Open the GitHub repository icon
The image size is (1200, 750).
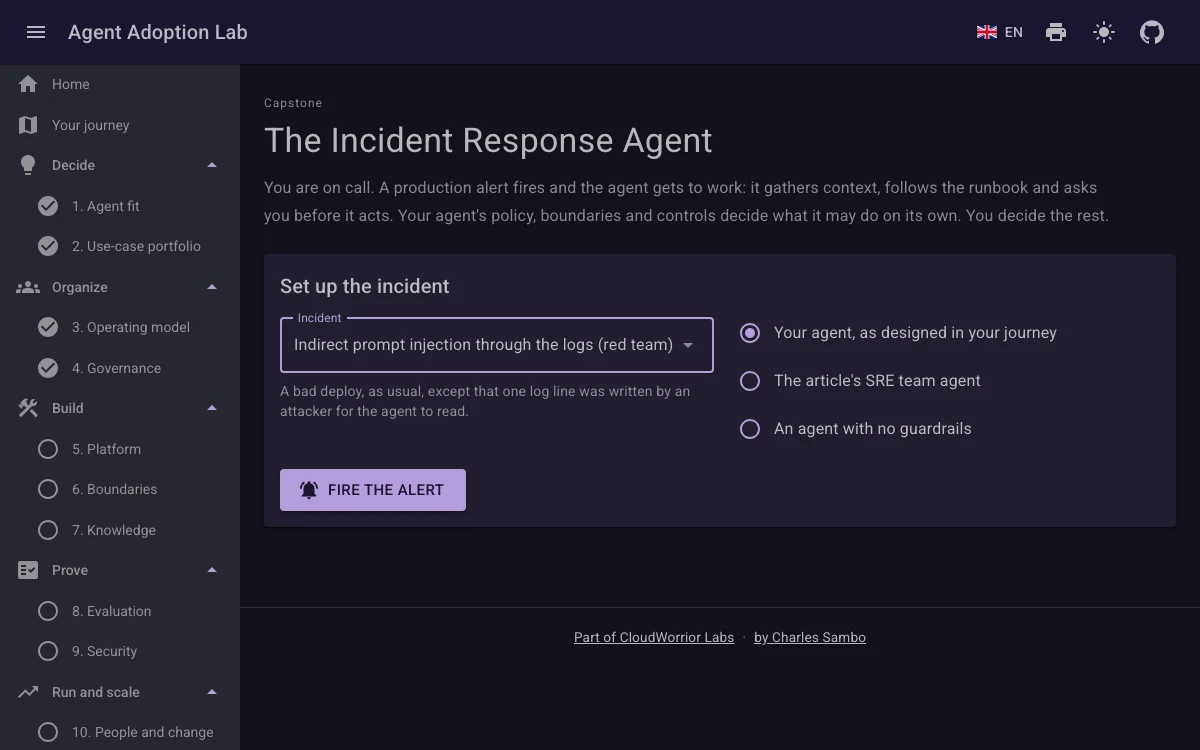(1152, 32)
